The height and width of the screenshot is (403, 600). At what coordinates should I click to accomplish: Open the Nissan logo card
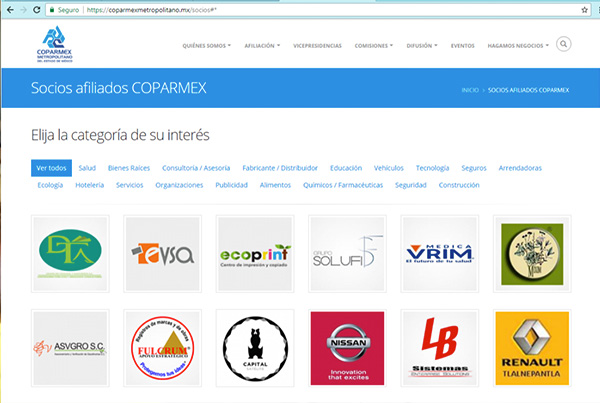347,348
